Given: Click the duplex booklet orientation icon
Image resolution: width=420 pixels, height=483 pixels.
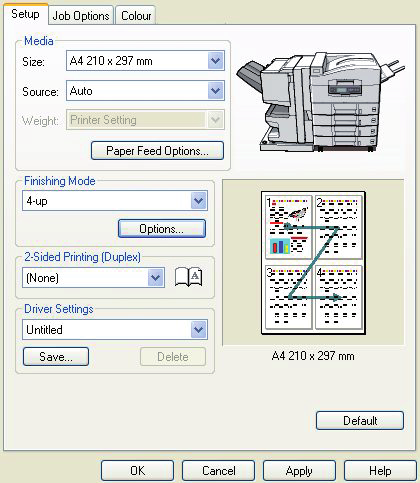Looking at the screenshot, I should (x=188, y=277).
